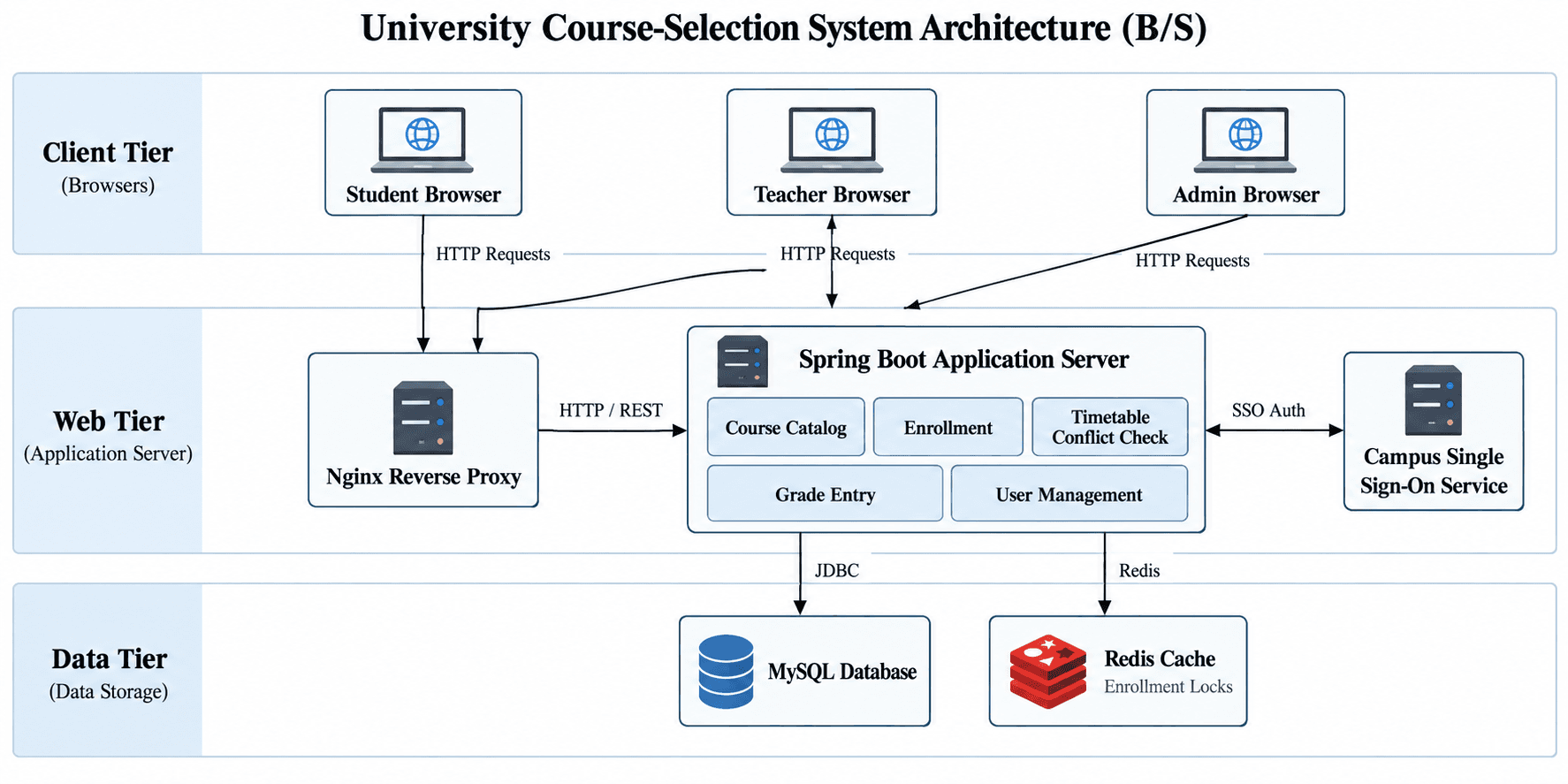Click the (Application Server) subtitle text
This screenshot has height=784, width=1568.
[x=108, y=453]
